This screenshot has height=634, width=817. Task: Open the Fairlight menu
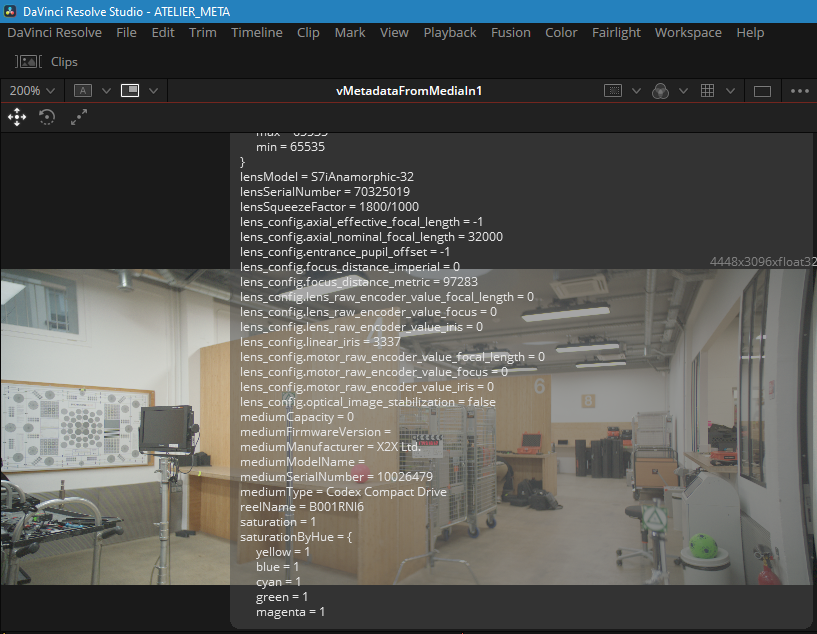(x=616, y=32)
